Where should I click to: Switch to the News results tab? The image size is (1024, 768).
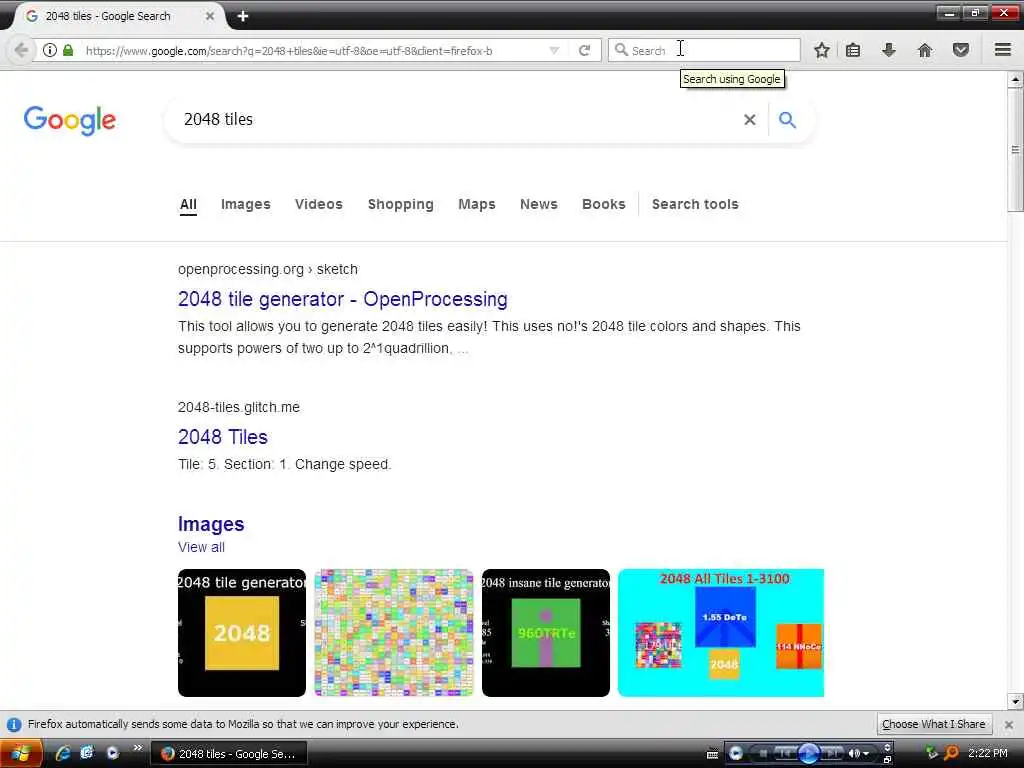pos(539,204)
